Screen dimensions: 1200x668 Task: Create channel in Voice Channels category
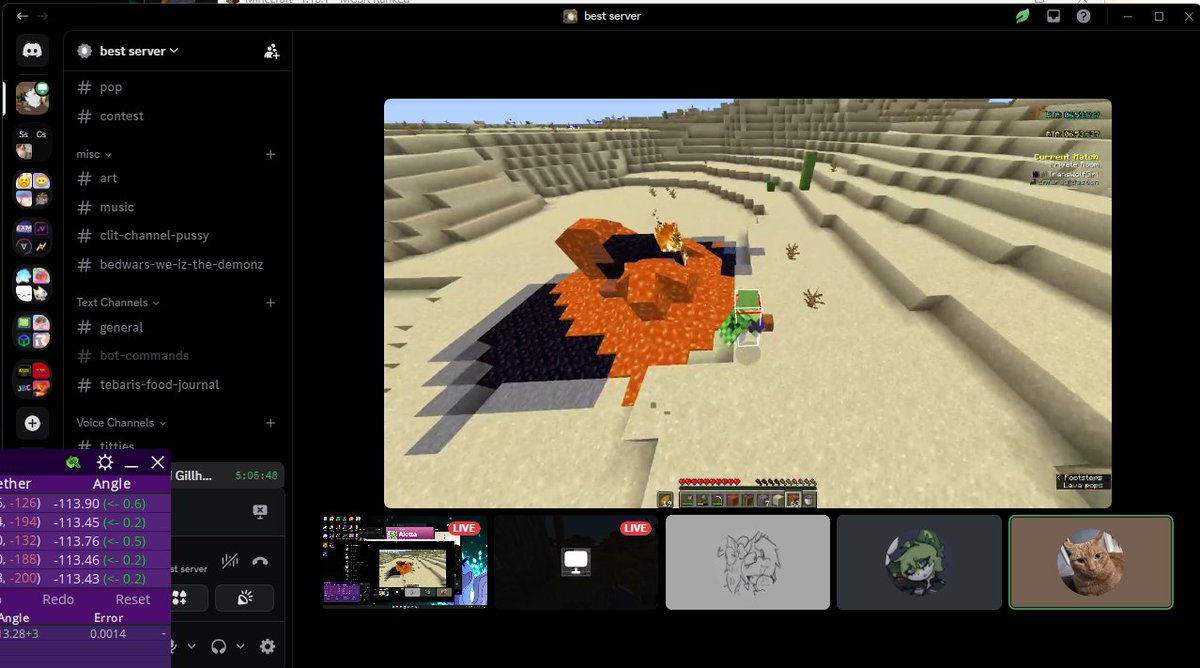click(x=271, y=423)
